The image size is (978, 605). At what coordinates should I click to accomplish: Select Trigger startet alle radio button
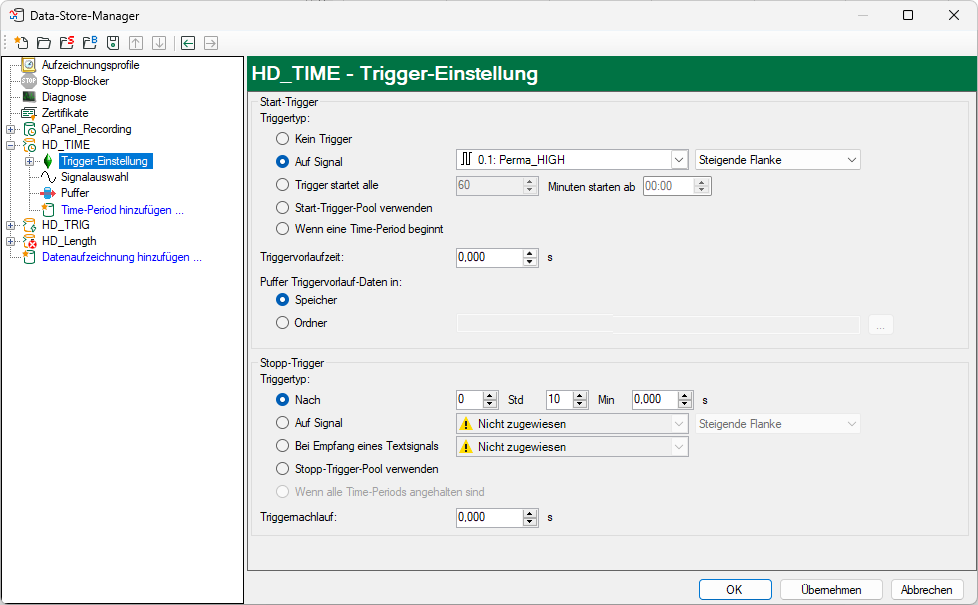283,185
